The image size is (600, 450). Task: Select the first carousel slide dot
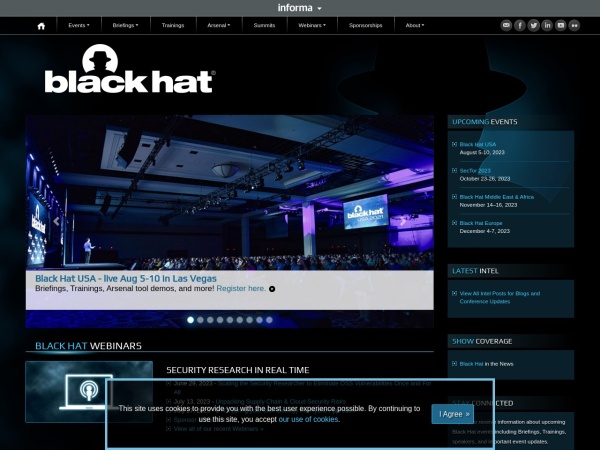coord(191,320)
